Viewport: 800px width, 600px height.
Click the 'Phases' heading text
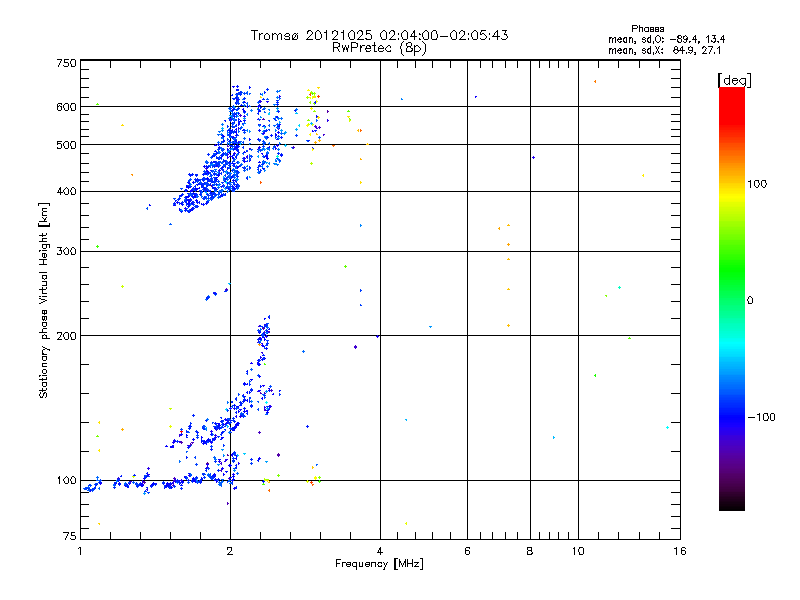pyautogui.click(x=647, y=29)
